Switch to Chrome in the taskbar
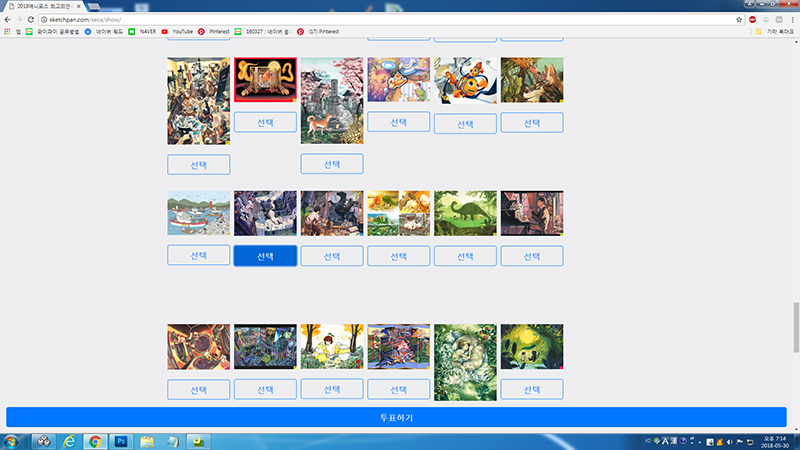This screenshot has height=450, width=800. tap(95, 442)
